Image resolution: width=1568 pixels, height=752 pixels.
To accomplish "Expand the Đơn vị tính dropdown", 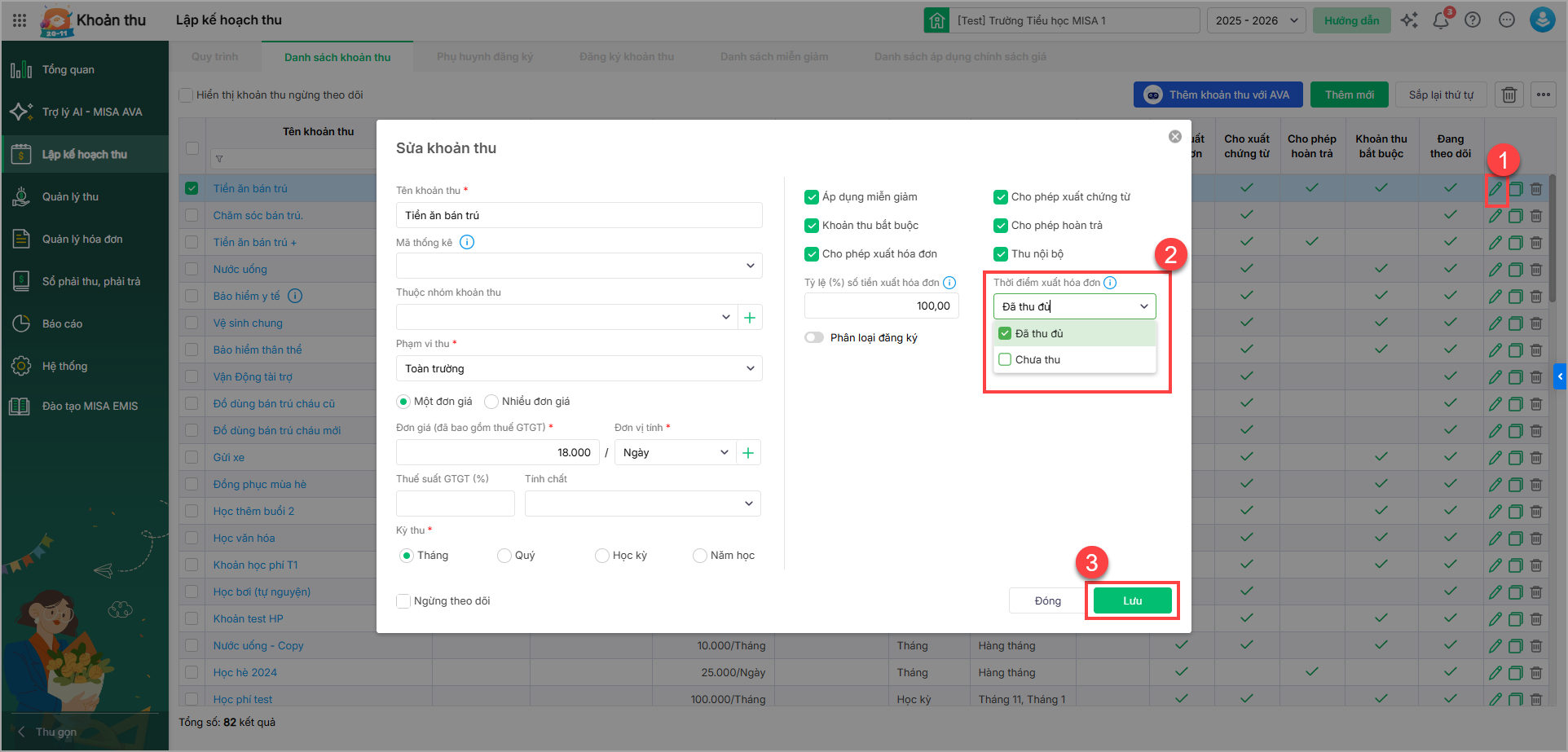I will [675, 452].
